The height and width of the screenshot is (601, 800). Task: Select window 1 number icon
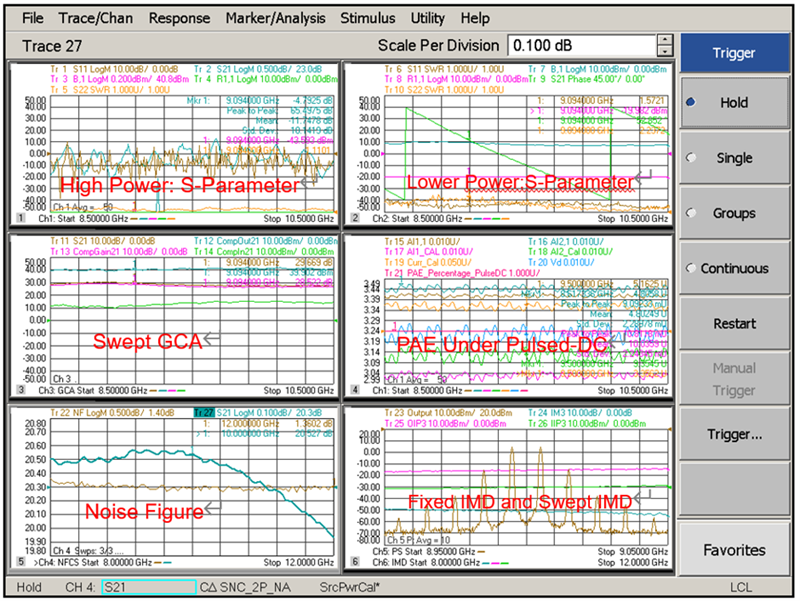pyautogui.click(x=20, y=218)
